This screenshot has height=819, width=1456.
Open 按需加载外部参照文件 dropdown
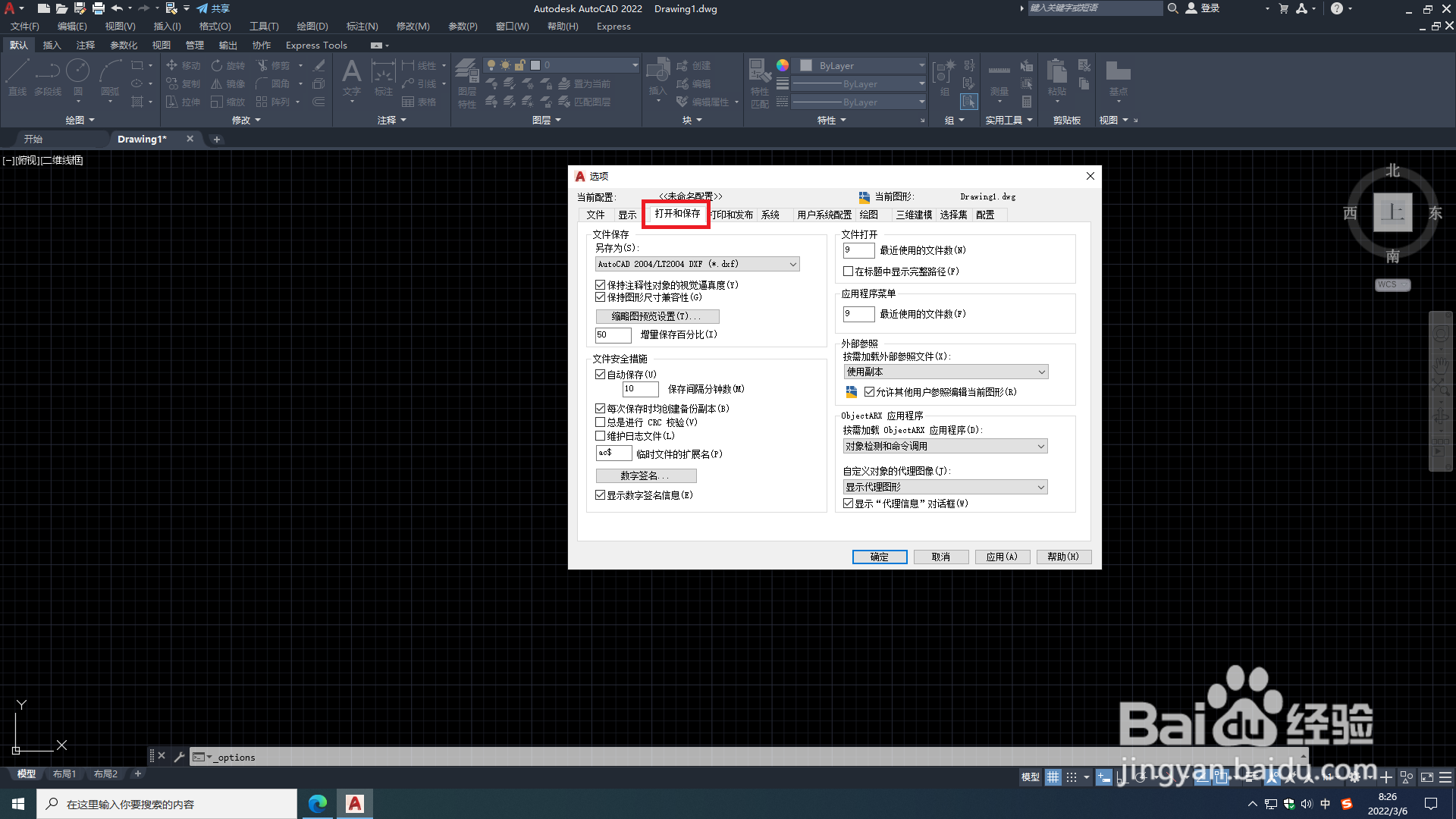pos(946,372)
